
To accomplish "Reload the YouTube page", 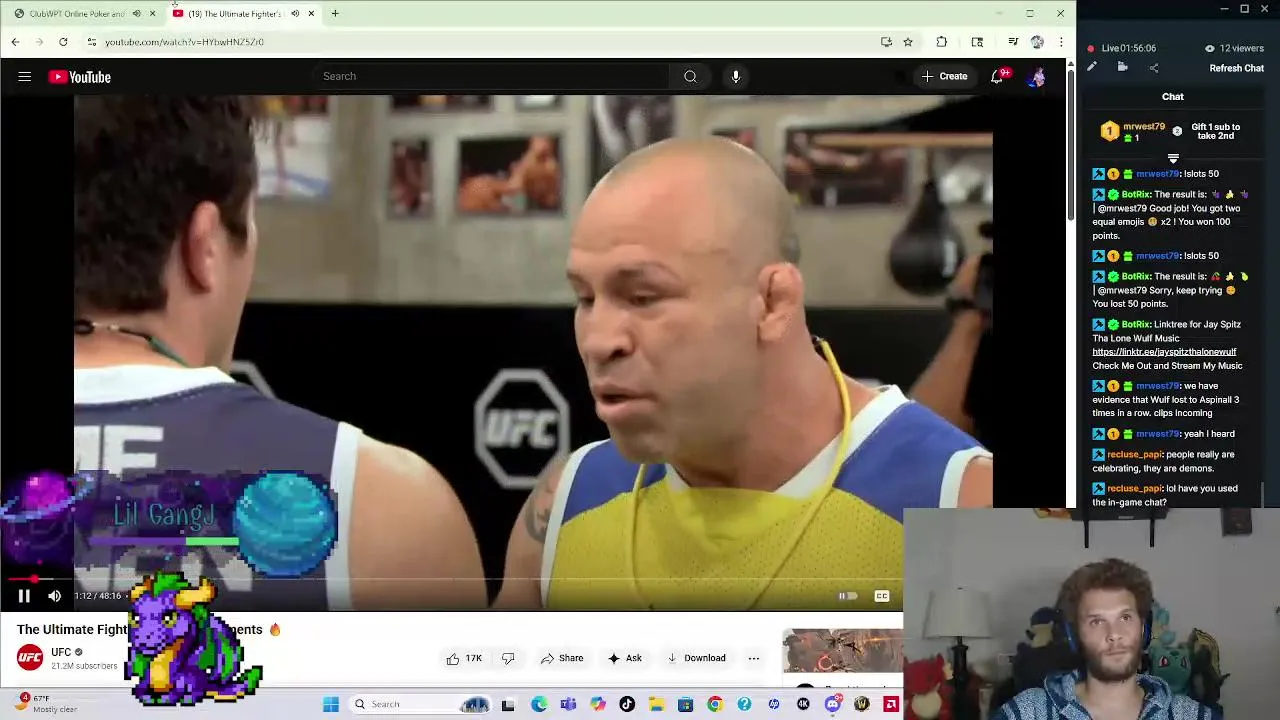I will coord(63,42).
